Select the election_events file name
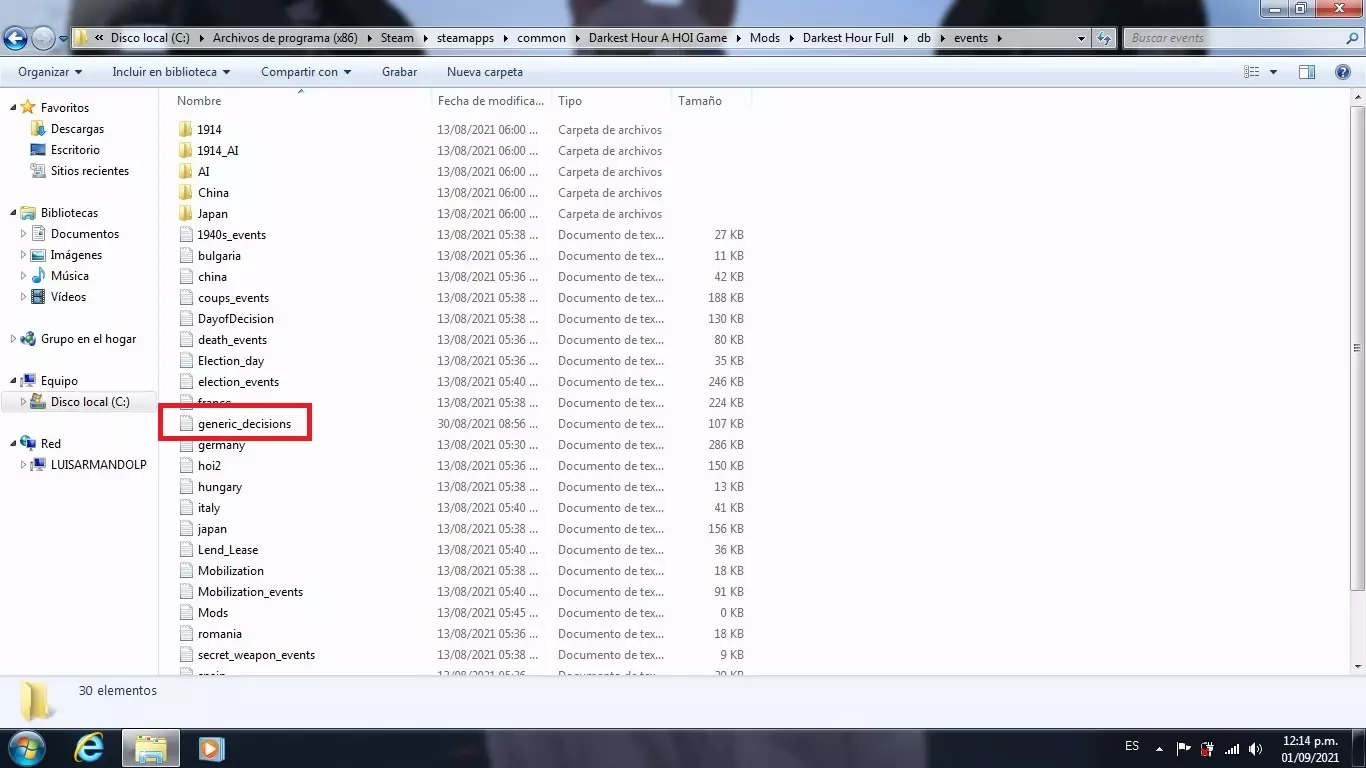1366x768 pixels. click(238, 382)
